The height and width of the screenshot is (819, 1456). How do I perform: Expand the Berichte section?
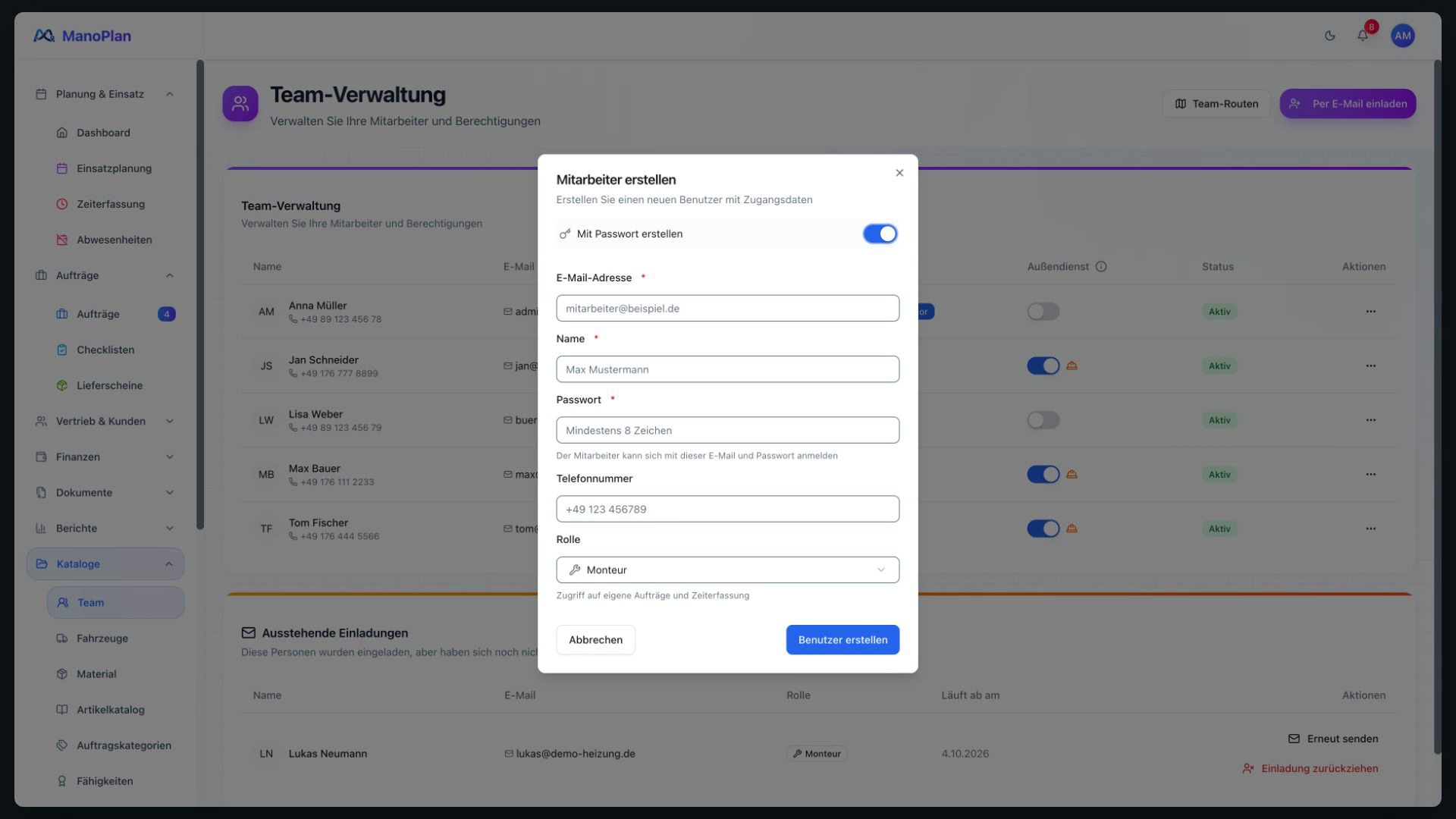pyautogui.click(x=105, y=528)
